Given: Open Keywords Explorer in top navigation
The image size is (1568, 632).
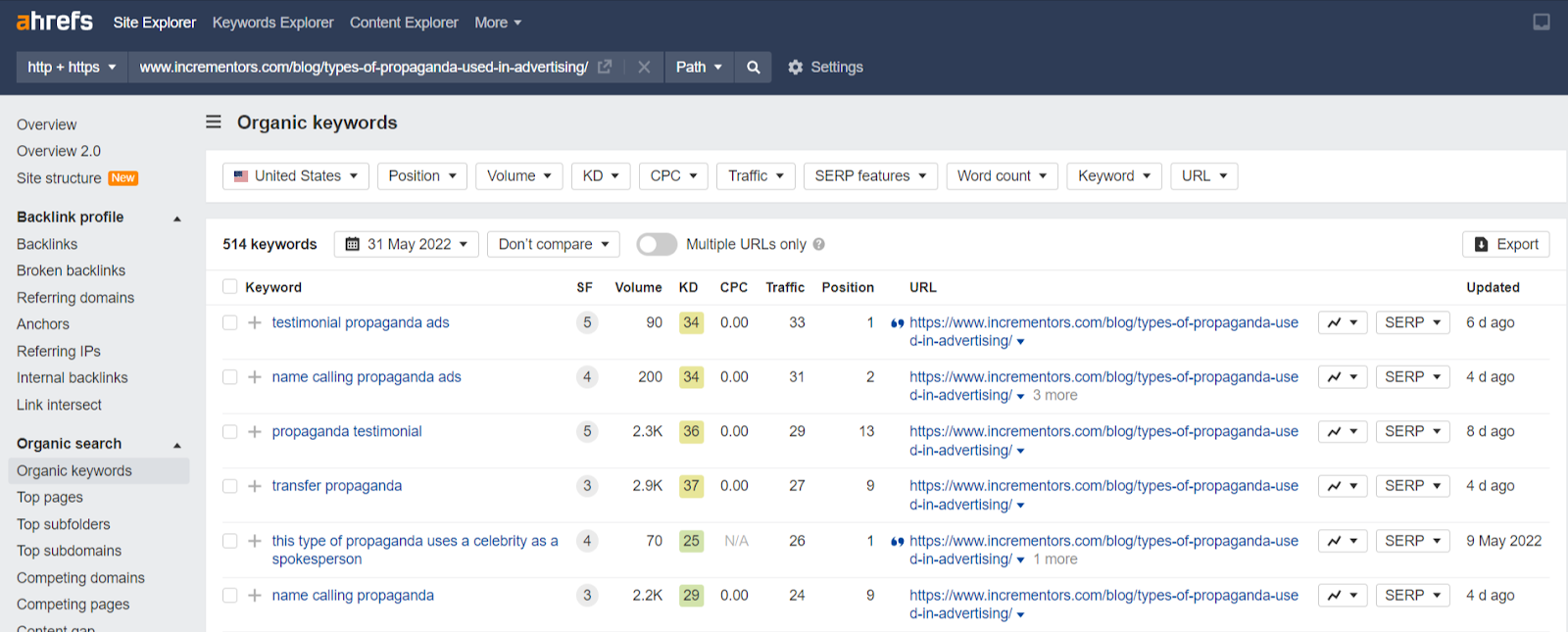Looking at the screenshot, I should pyautogui.click(x=273, y=23).
